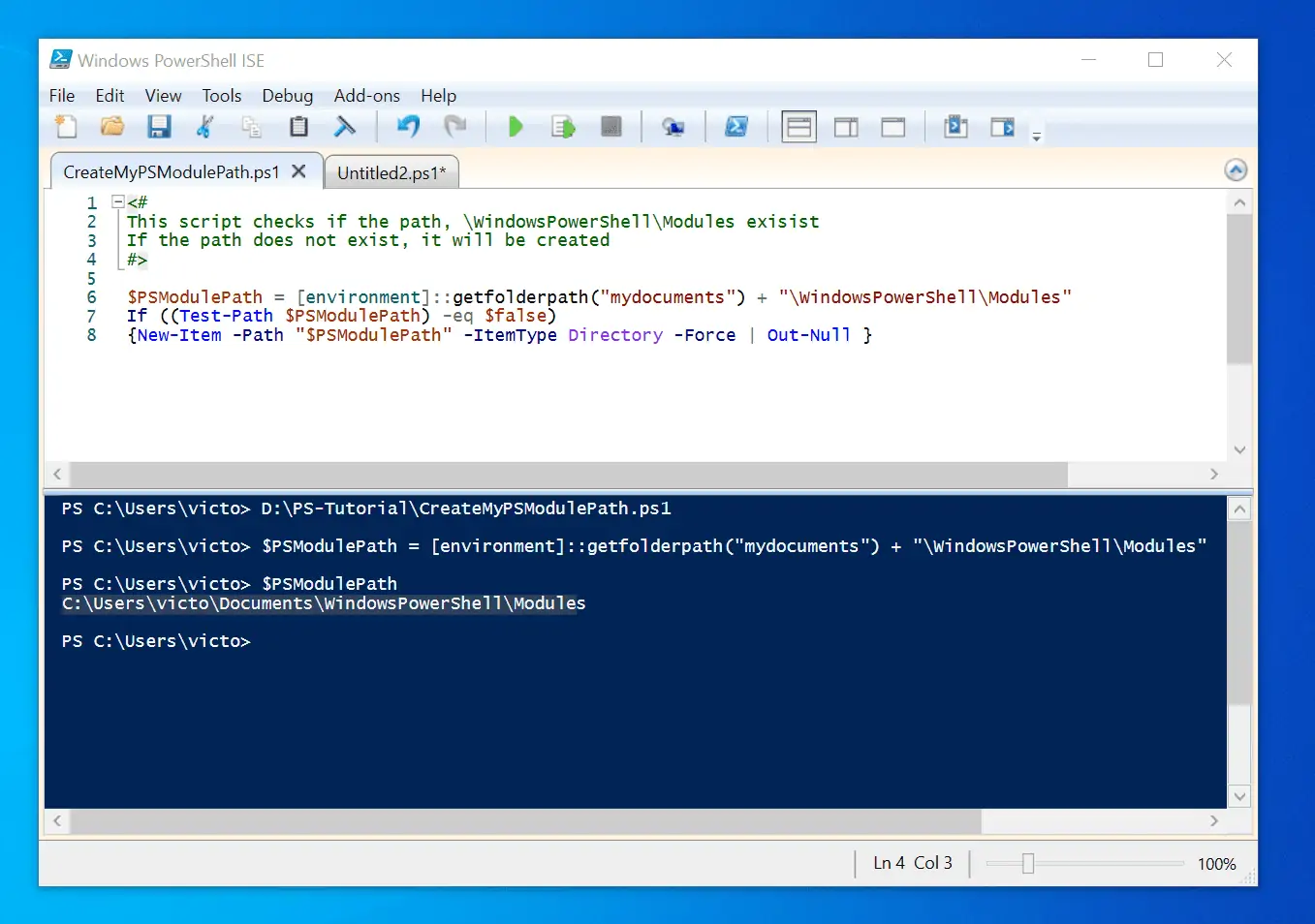Console pane scroll up arrow
The width and height of the screenshot is (1315, 924).
[x=1239, y=509]
